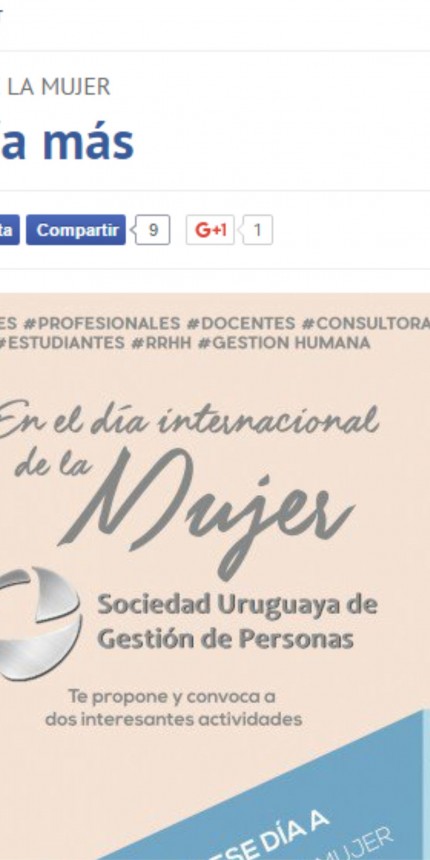Viewport: 430px width, 860px height.
Task: Click the #RRHH hashtag in the banner
Action: (161, 343)
